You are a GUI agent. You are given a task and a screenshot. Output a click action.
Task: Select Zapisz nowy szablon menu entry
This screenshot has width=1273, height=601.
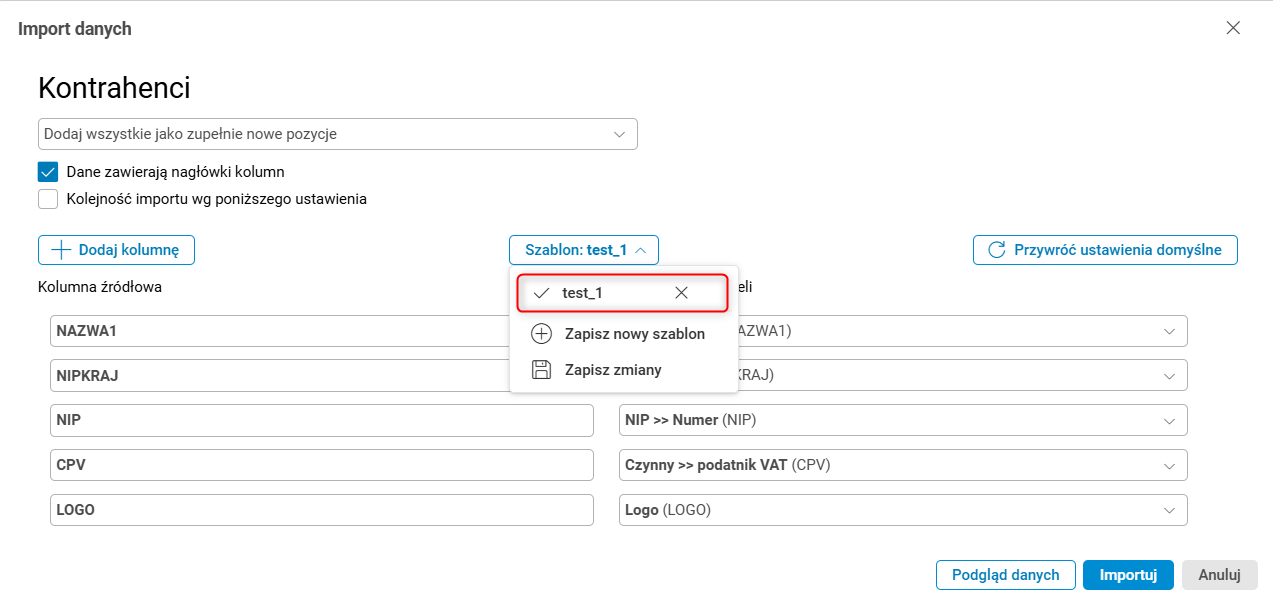pos(635,334)
